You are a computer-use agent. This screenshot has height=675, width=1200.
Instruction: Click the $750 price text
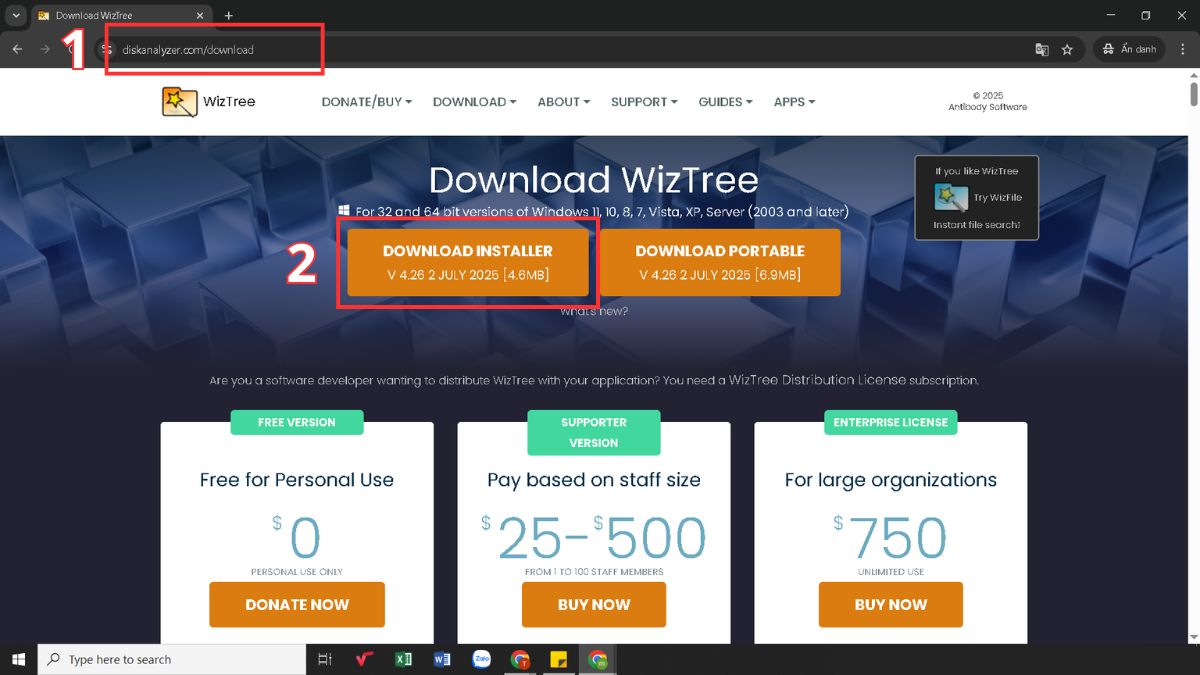(x=890, y=538)
